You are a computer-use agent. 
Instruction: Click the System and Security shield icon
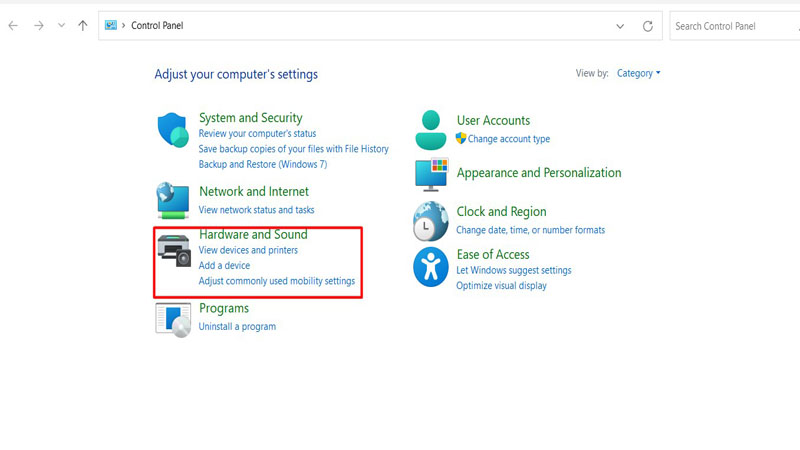[173, 131]
